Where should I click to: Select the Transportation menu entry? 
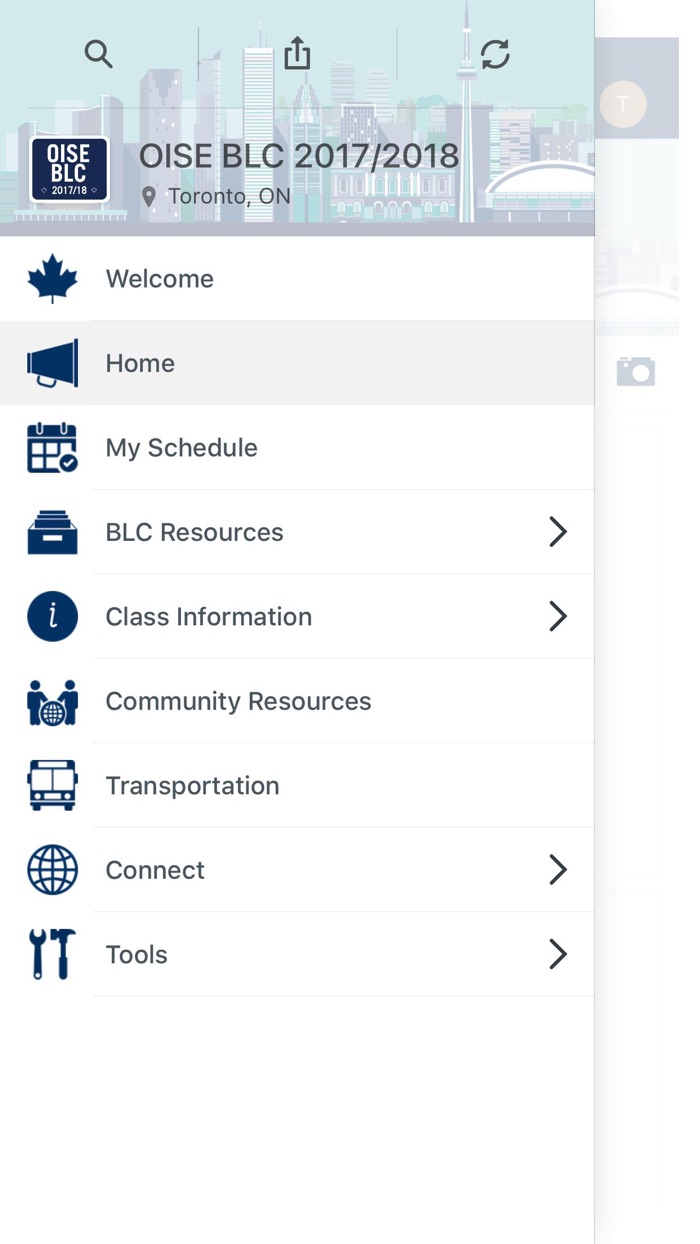193,786
